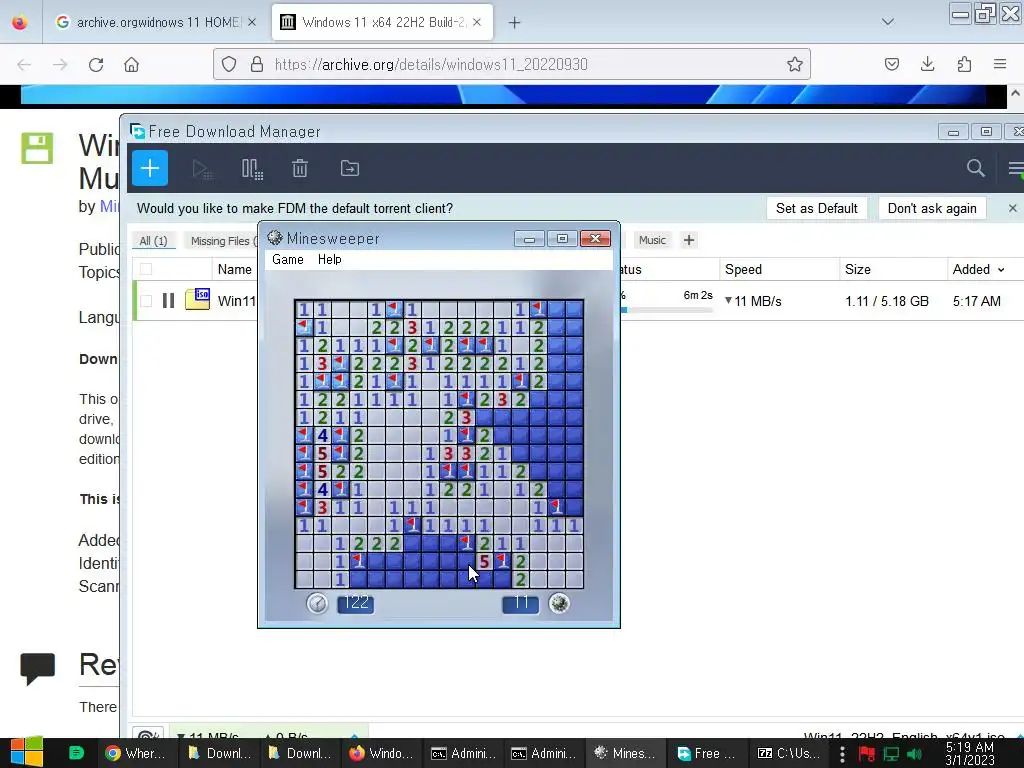Click the red 5 tile in Minesweeper's bottom rows
Viewport: 1024px width, 768px height.
484,561
